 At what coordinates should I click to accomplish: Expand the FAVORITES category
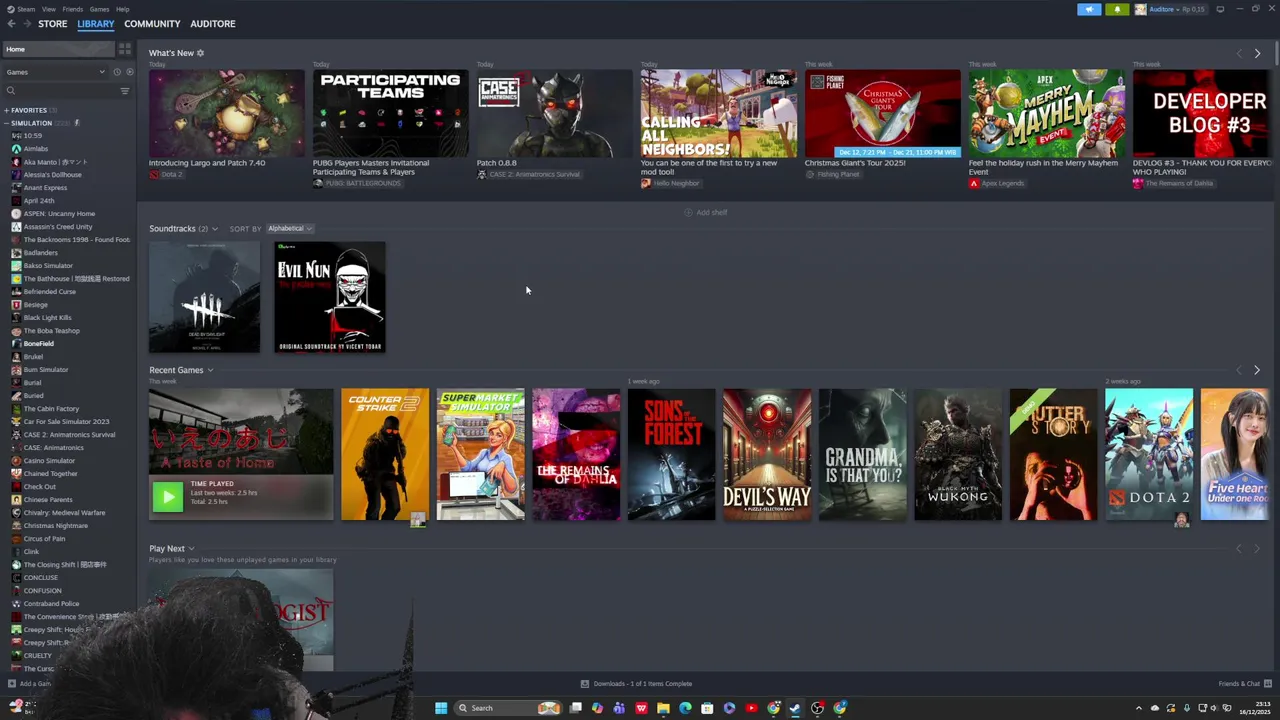tap(6, 110)
